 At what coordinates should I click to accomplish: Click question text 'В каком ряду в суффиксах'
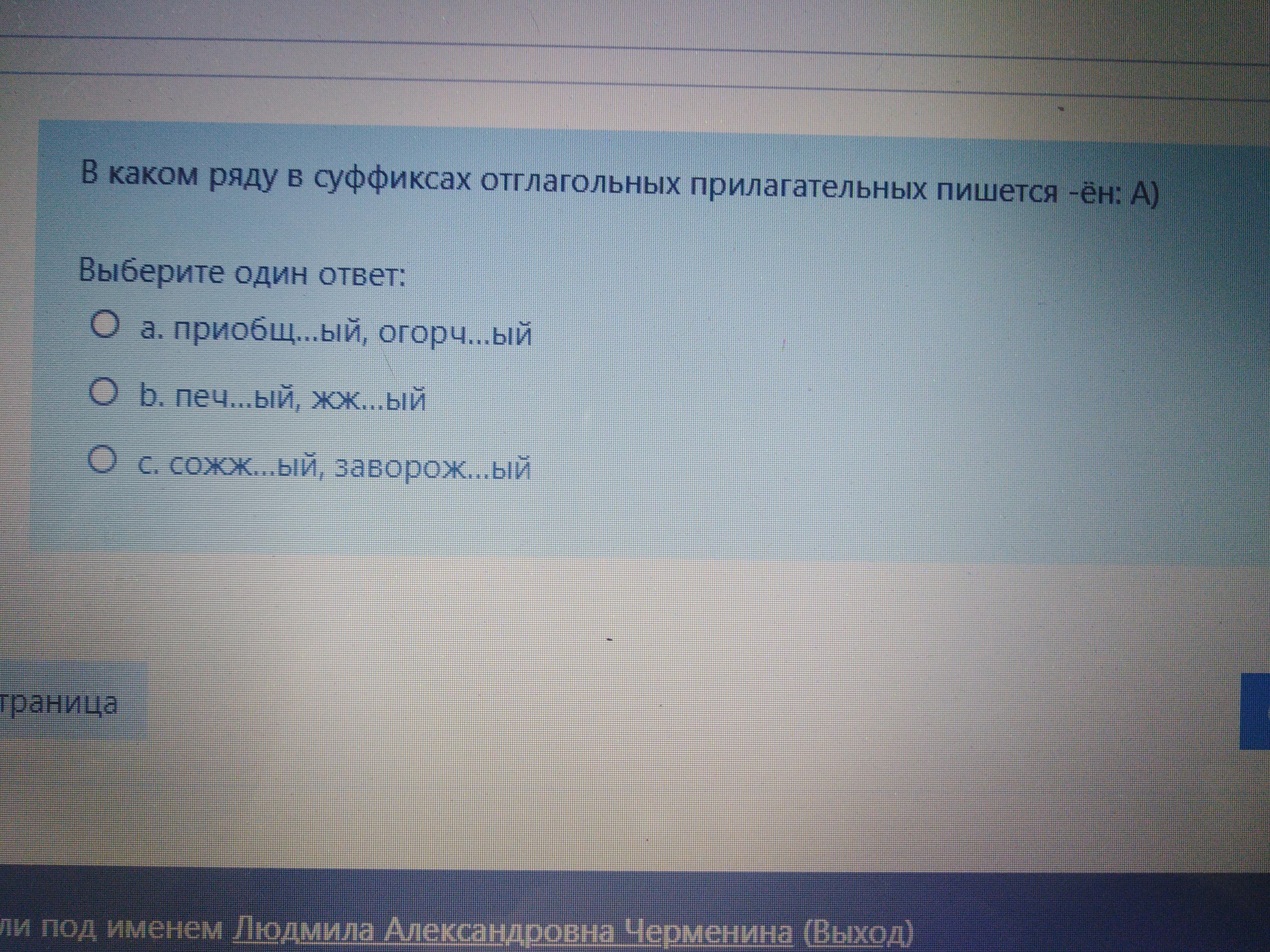point(276,177)
